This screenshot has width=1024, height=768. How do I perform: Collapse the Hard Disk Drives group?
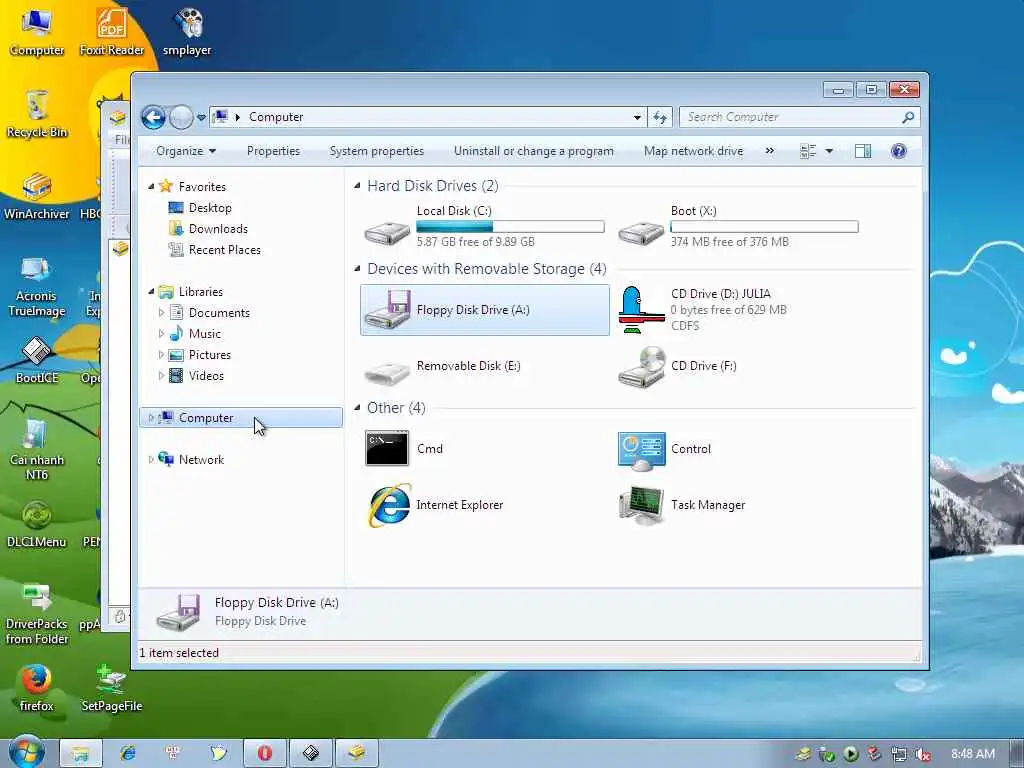[357, 186]
